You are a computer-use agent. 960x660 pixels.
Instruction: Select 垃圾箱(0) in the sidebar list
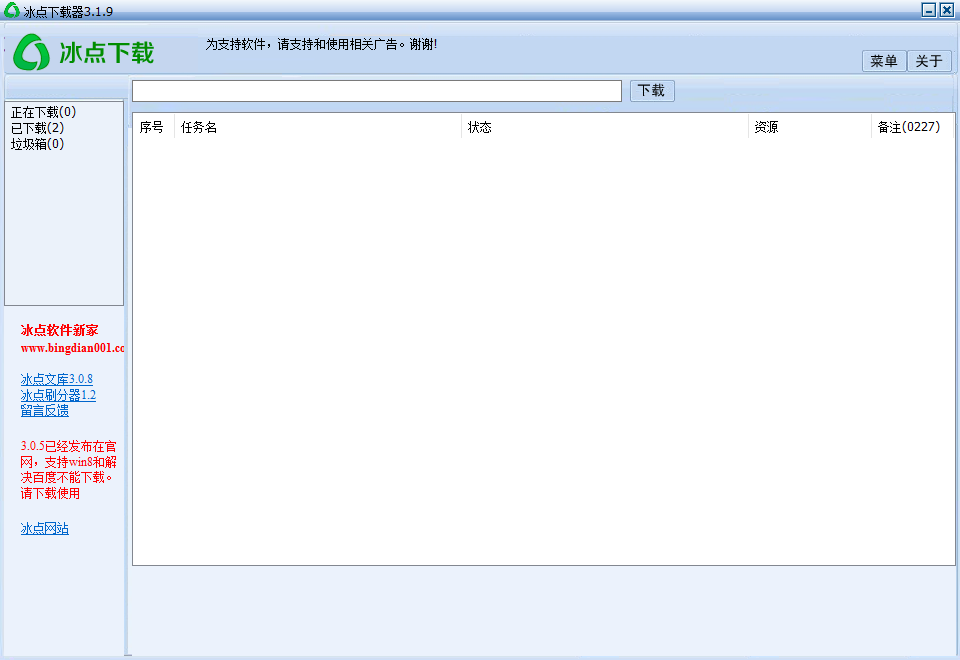point(37,144)
